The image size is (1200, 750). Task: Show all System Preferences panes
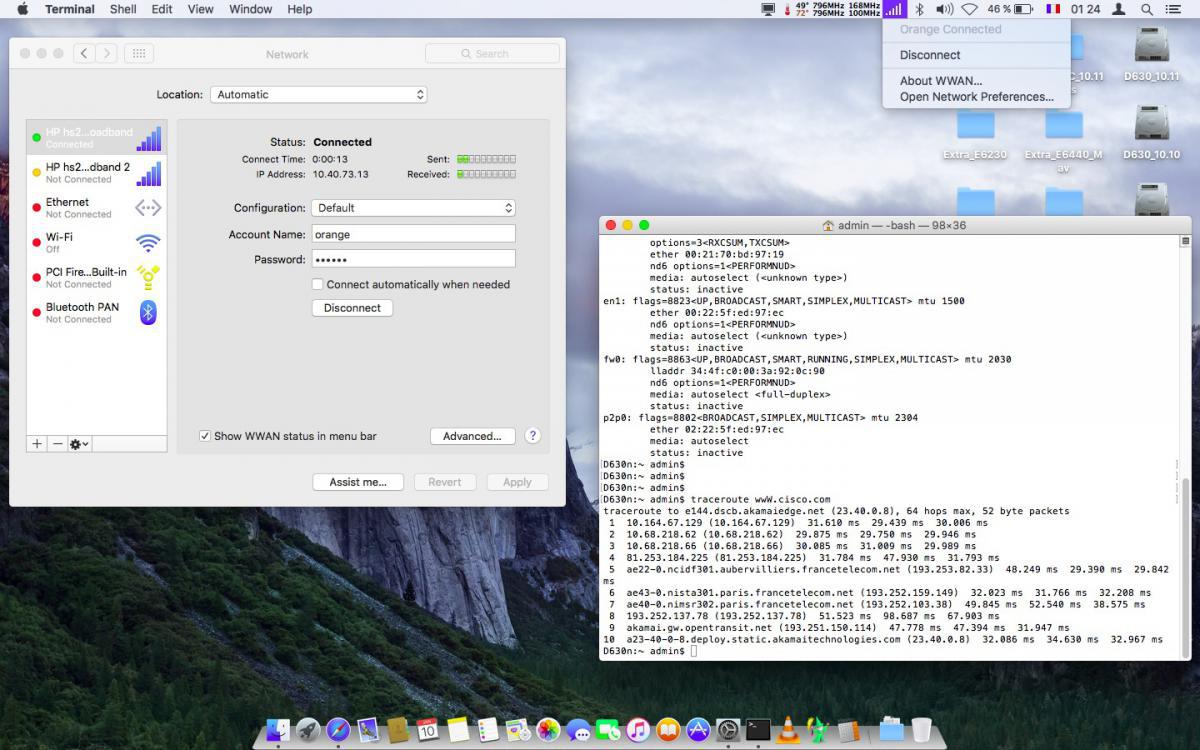(139, 53)
